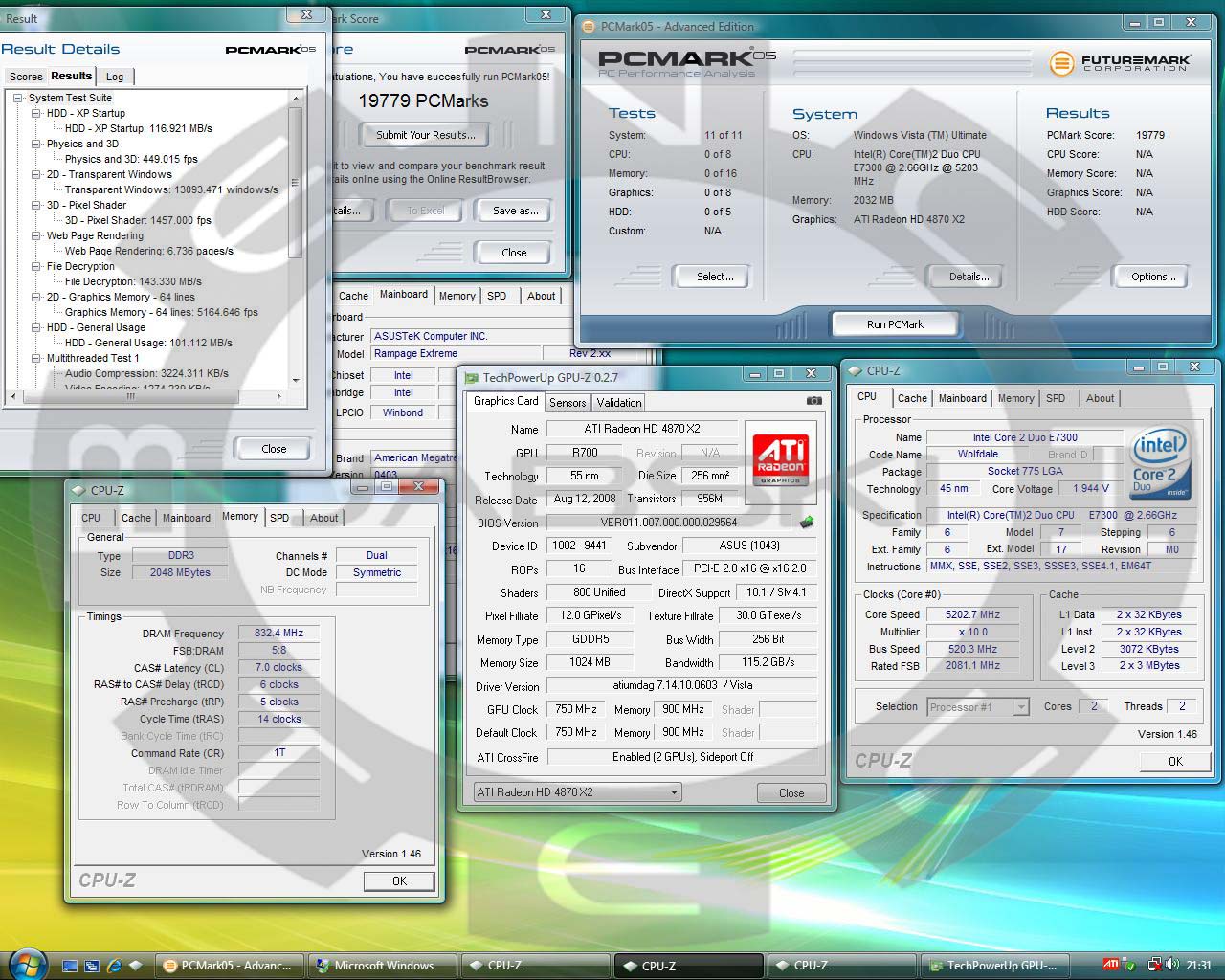This screenshot has width=1225, height=980.
Task: Click DRAM Frequency 832.4 MHz value
Action: 278,633
